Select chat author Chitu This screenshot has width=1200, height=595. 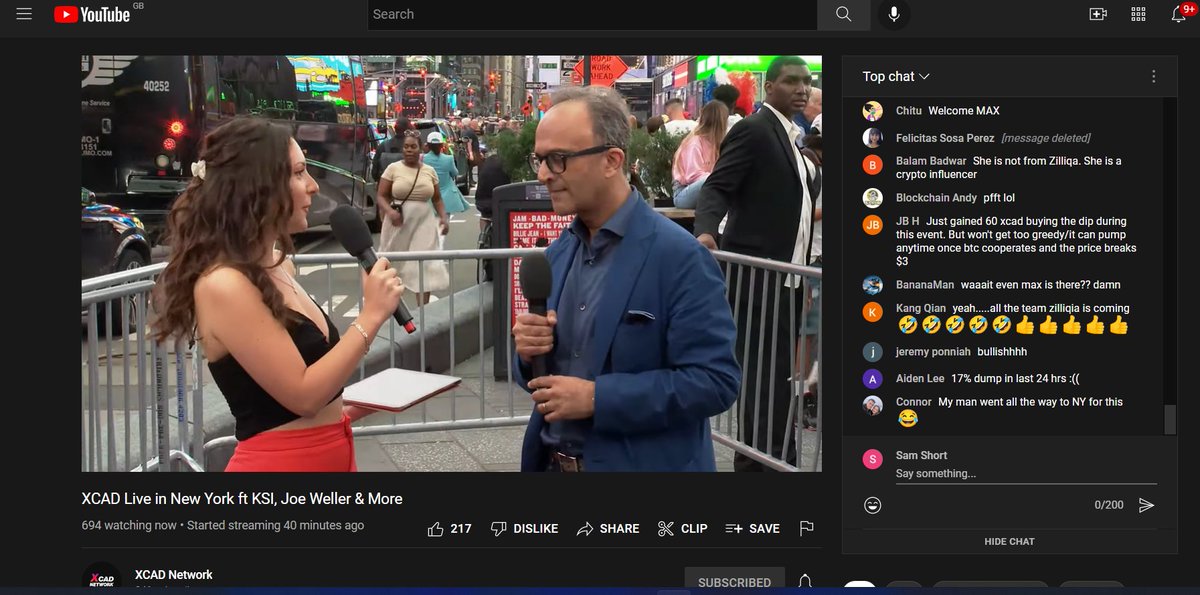[x=909, y=111]
